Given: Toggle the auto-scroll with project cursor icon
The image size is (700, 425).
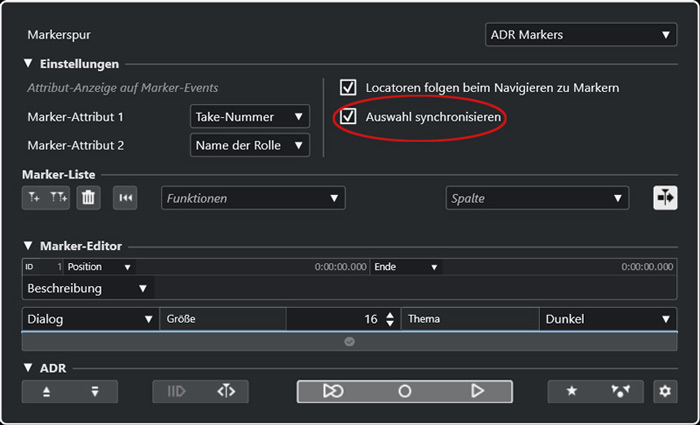Looking at the screenshot, I should pos(665,198).
